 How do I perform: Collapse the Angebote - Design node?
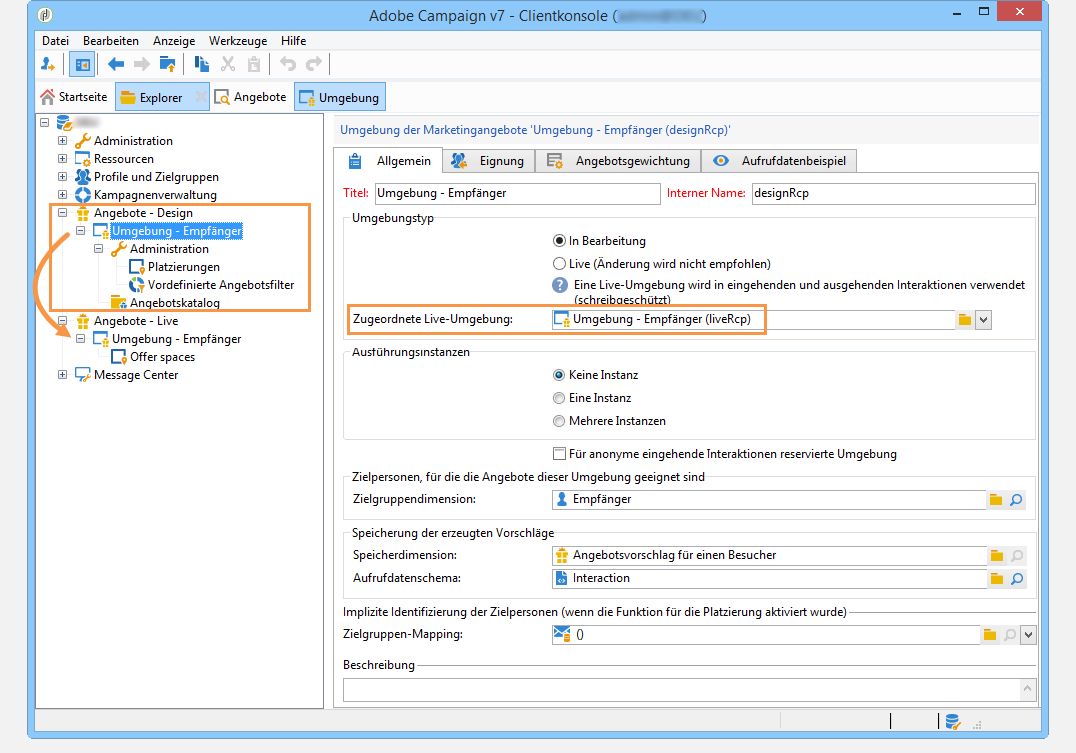coord(62,213)
